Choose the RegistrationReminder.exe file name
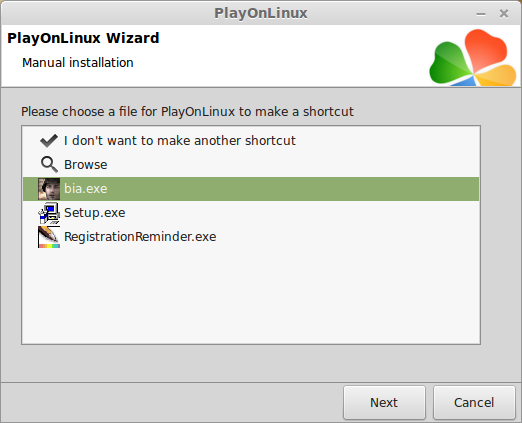The width and height of the screenshot is (522, 423). coord(140,237)
